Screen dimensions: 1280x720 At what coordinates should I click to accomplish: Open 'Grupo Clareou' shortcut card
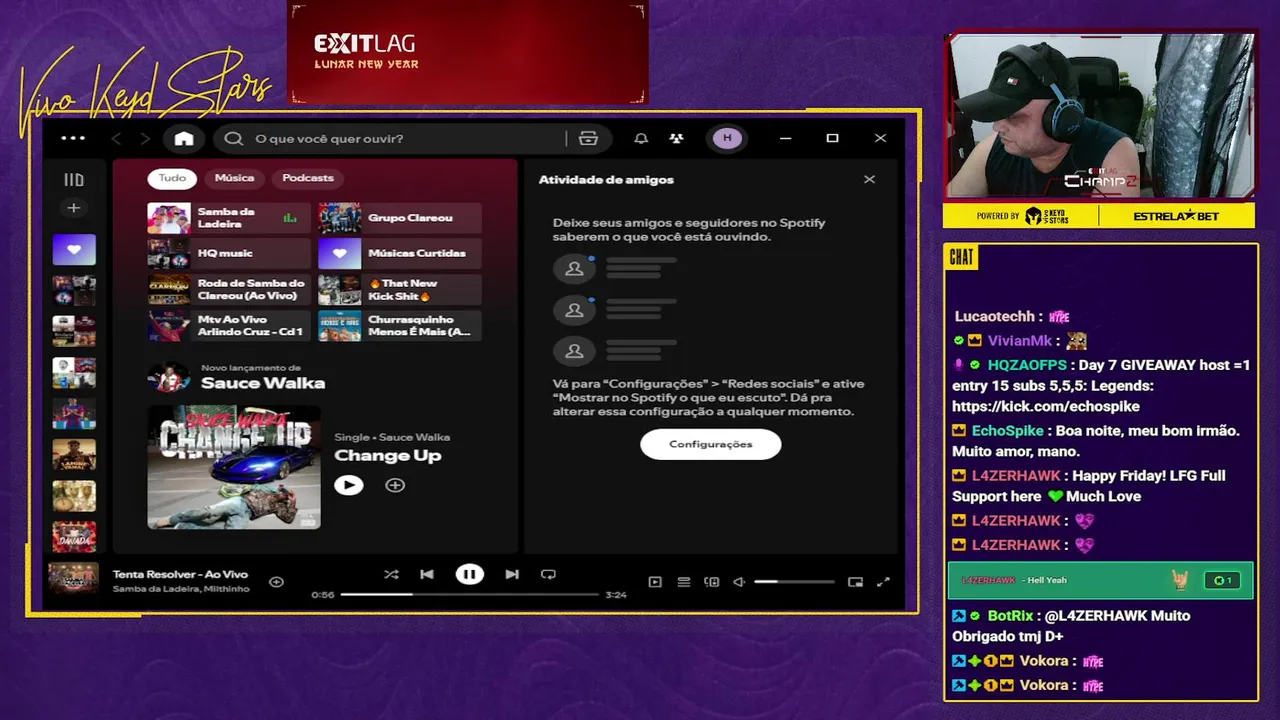pos(400,218)
